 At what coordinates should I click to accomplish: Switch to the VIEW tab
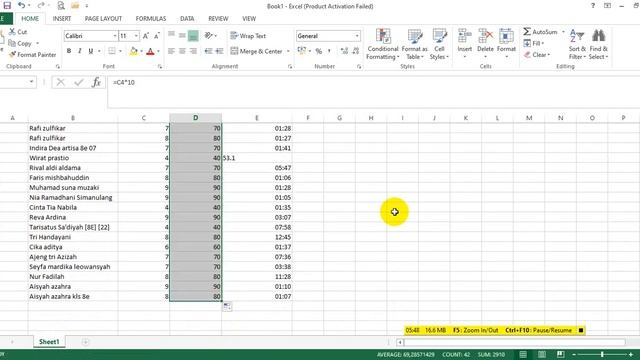249,18
